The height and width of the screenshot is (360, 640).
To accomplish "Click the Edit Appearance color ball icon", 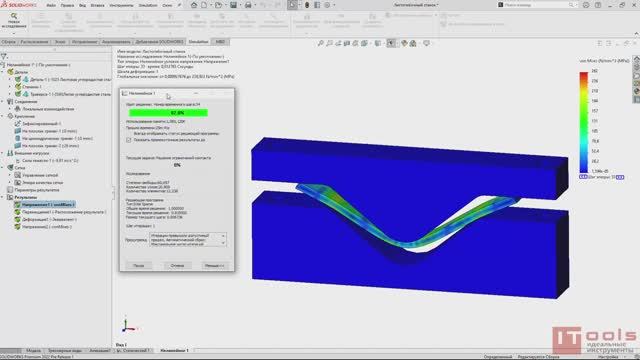I will pos(404,43).
